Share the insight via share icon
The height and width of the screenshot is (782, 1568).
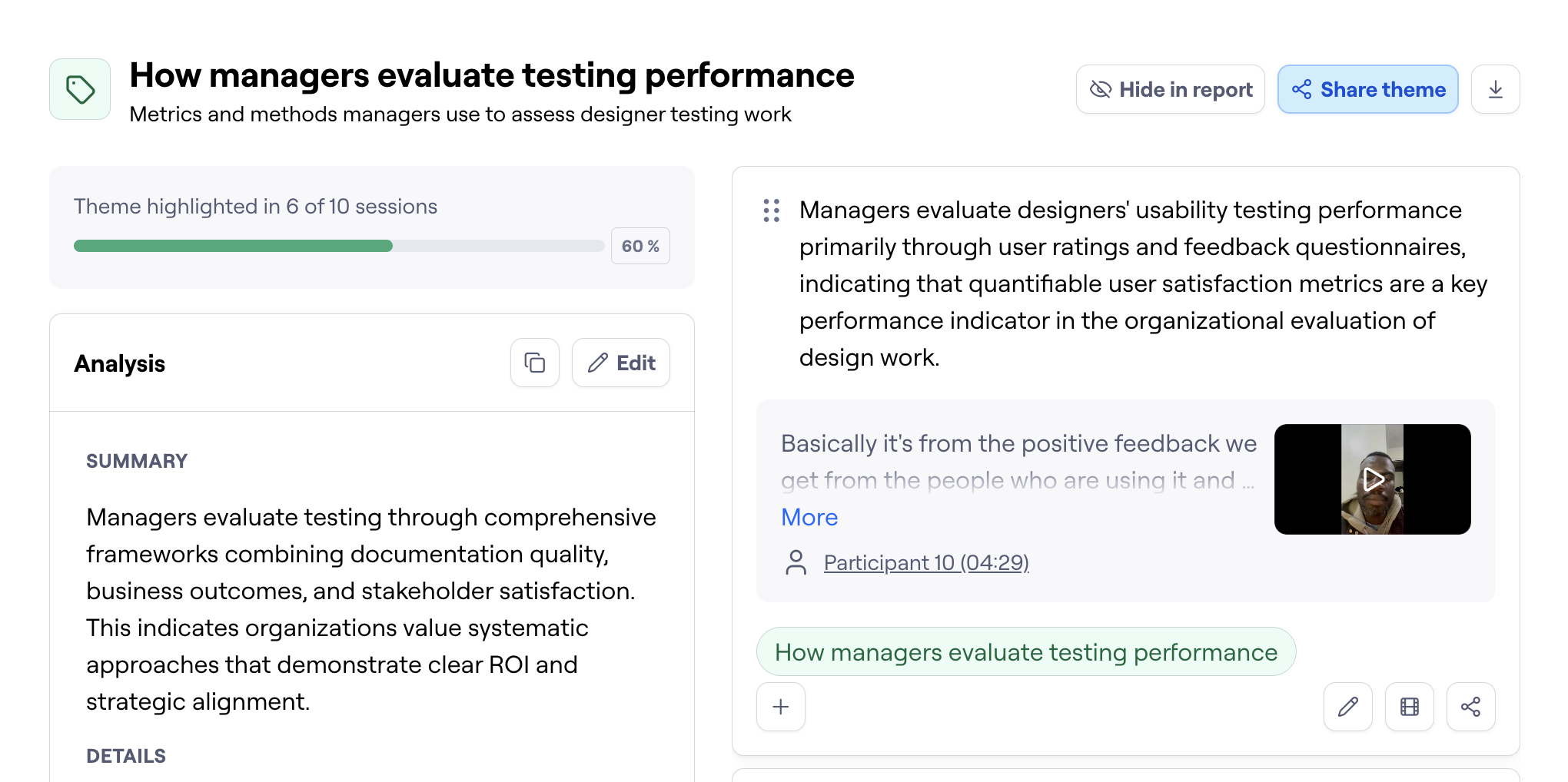[1470, 707]
